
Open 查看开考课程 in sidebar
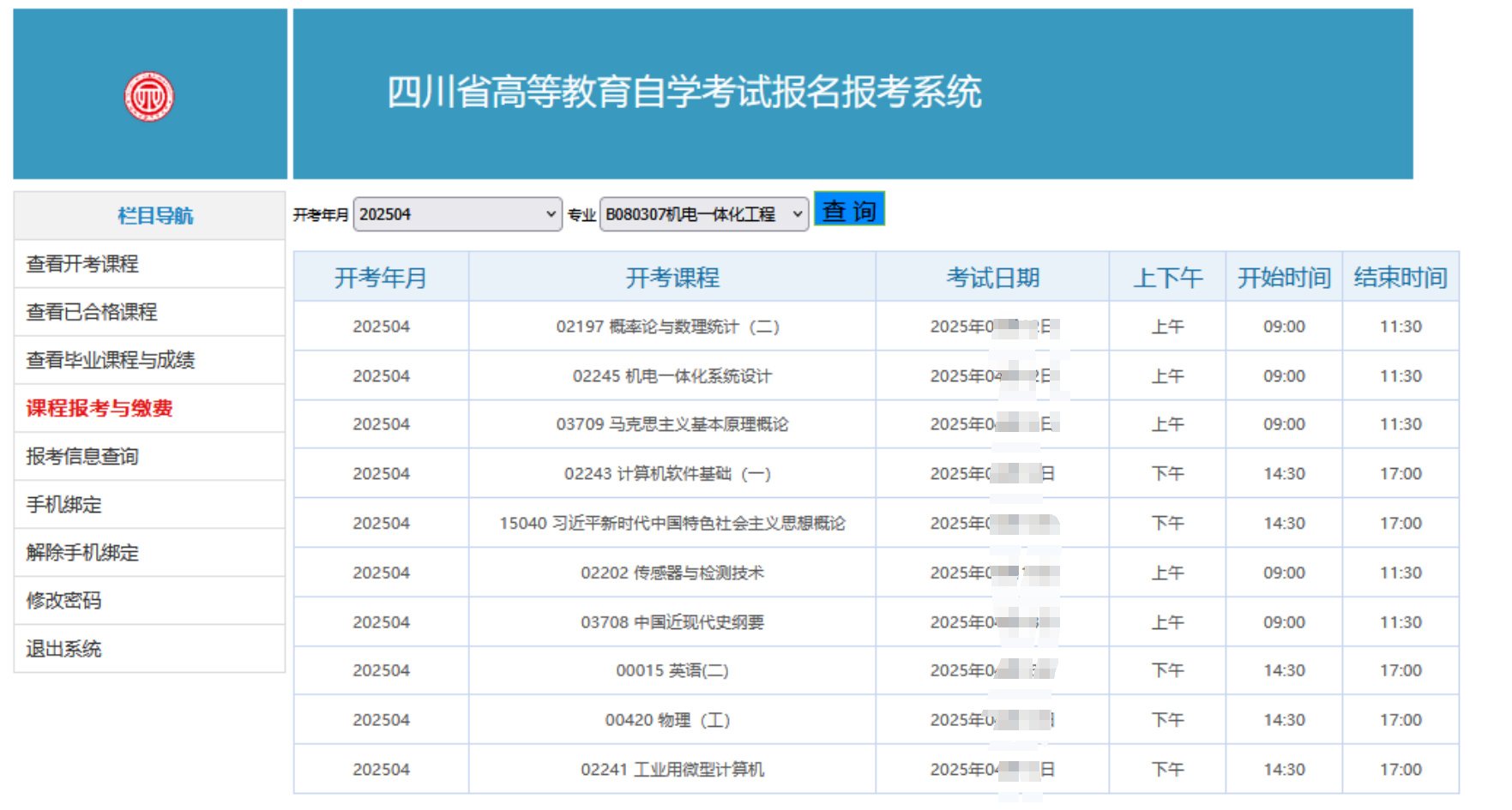click(x=82, y=264)
